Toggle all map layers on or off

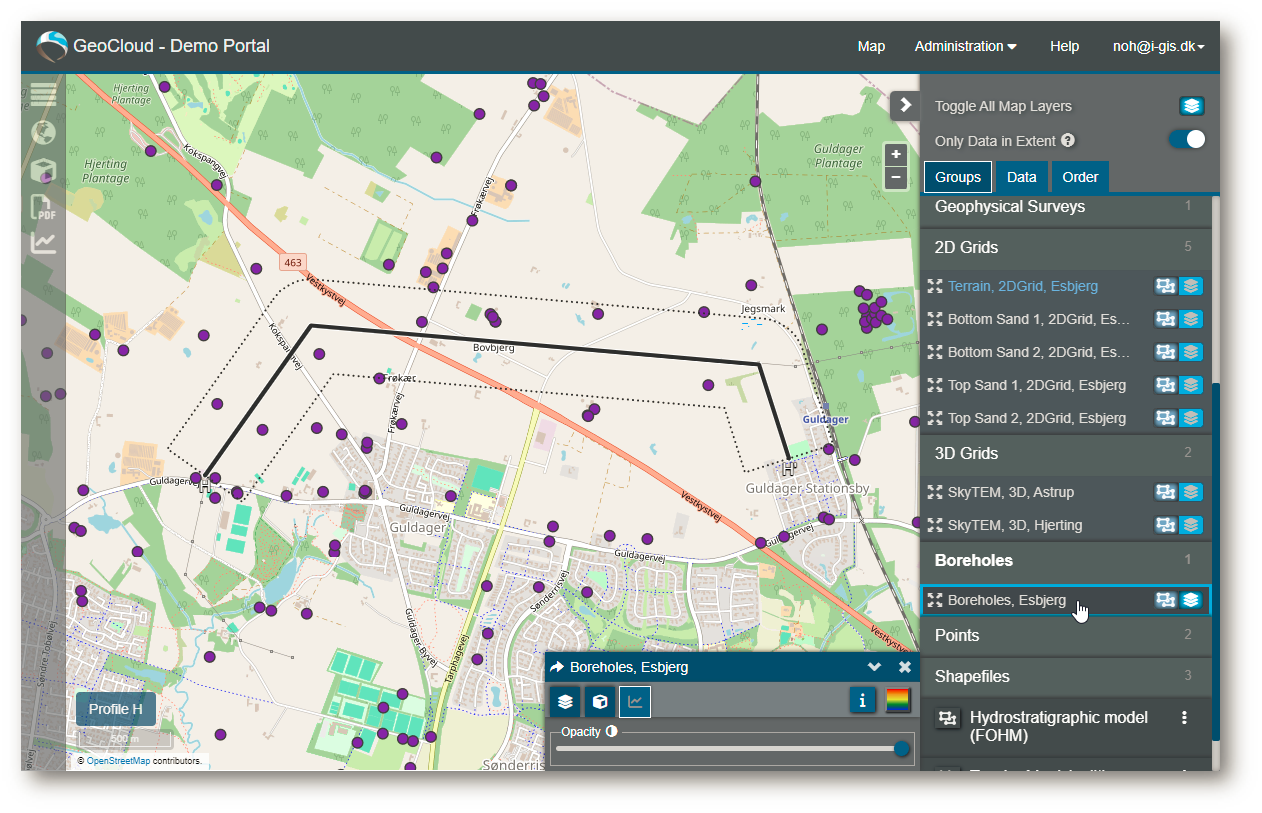1191,106
